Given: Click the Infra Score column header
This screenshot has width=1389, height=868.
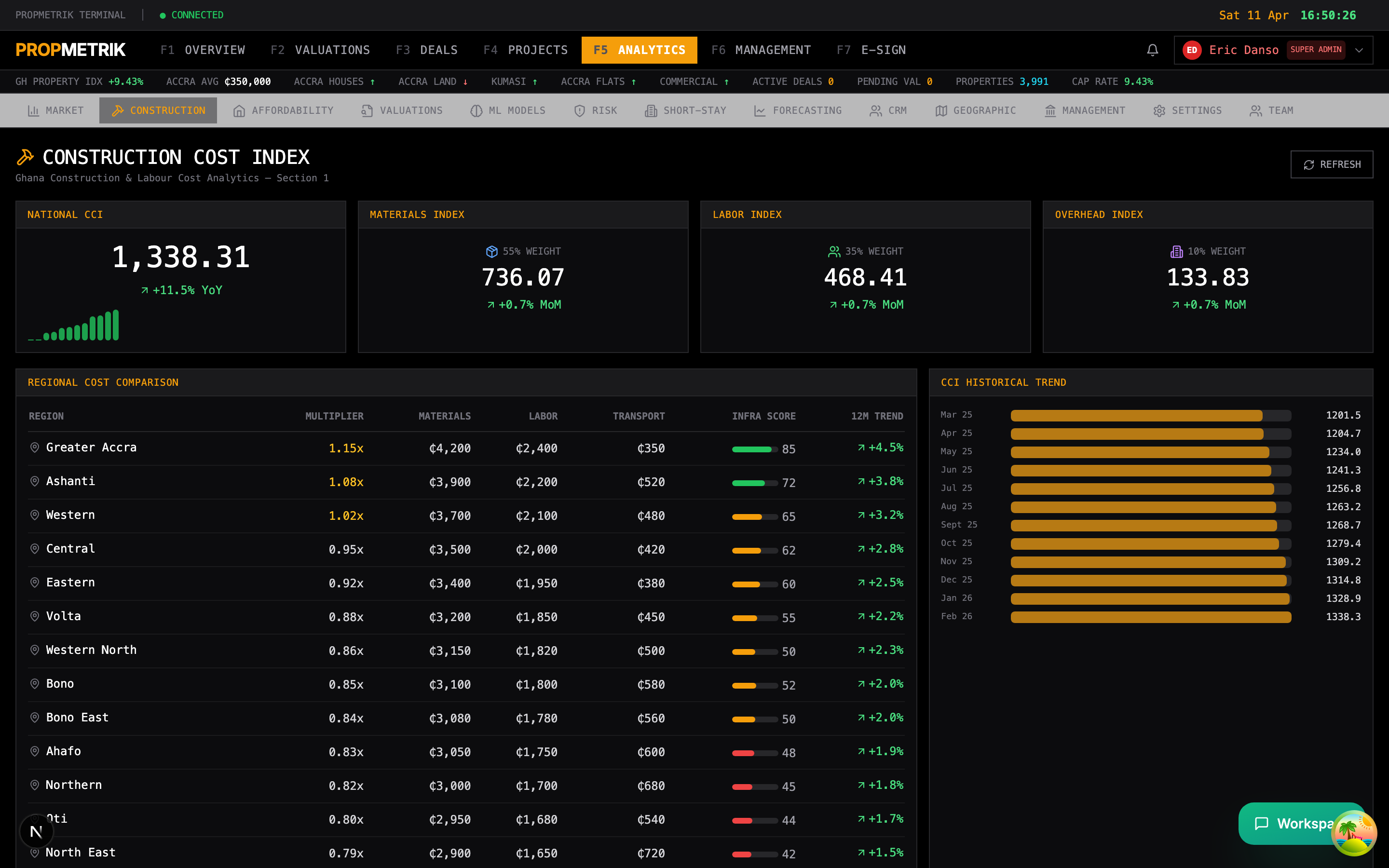Looking at the screenshot, I should pyautogui.click(x=763, y=416).
